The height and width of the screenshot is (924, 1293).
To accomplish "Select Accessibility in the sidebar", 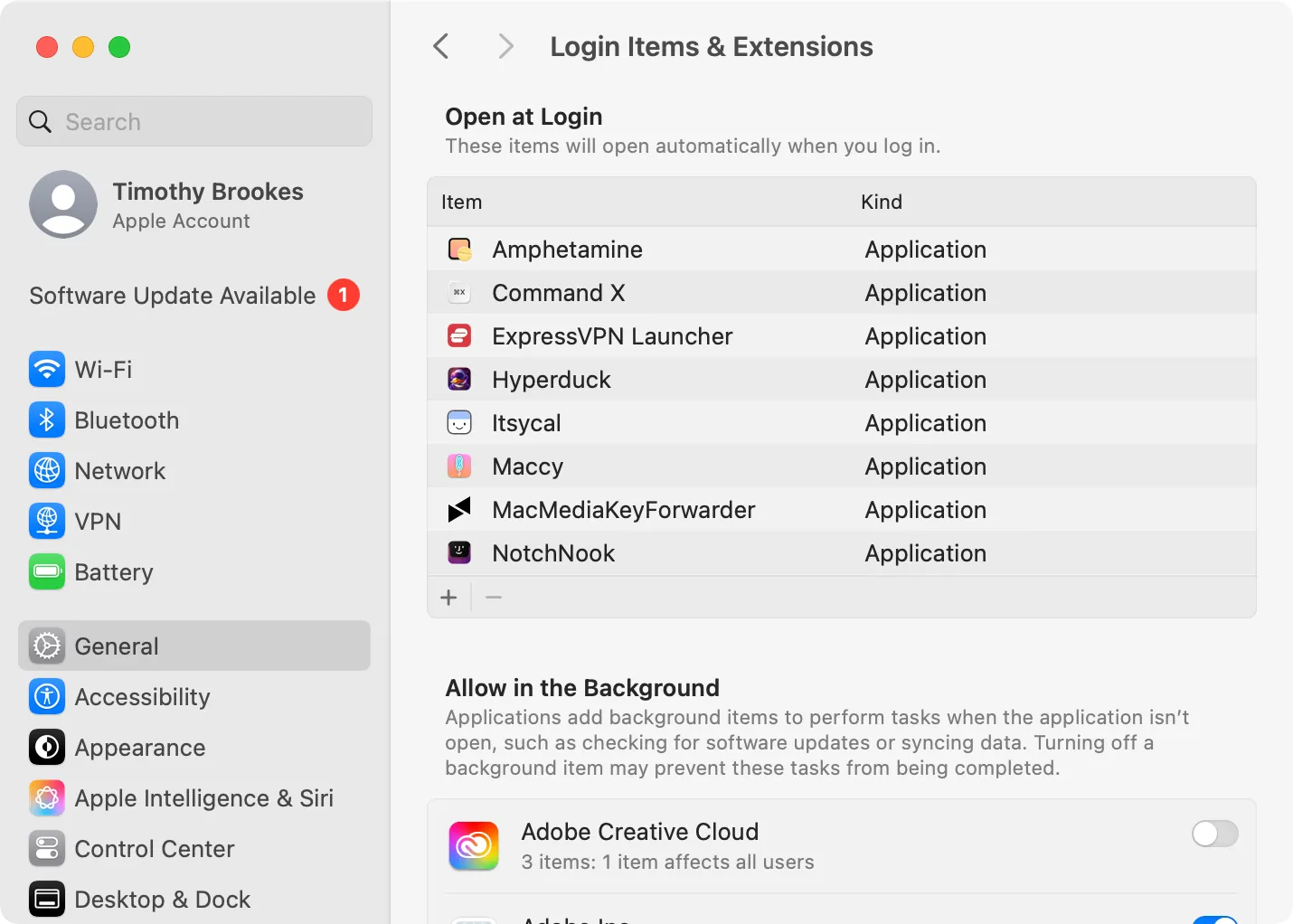I will click(x=142, y=696).
